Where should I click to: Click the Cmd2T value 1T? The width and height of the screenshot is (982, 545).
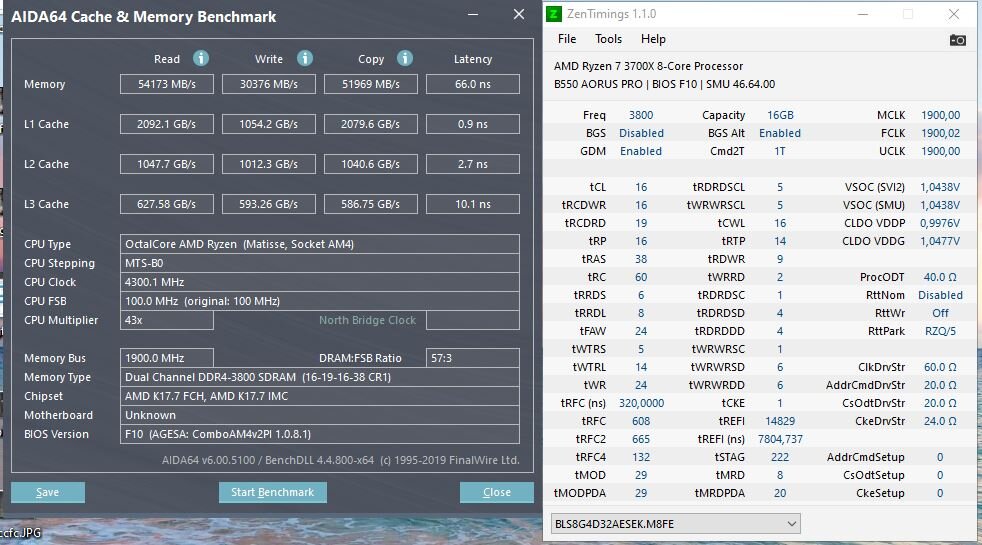click(780, 151)
